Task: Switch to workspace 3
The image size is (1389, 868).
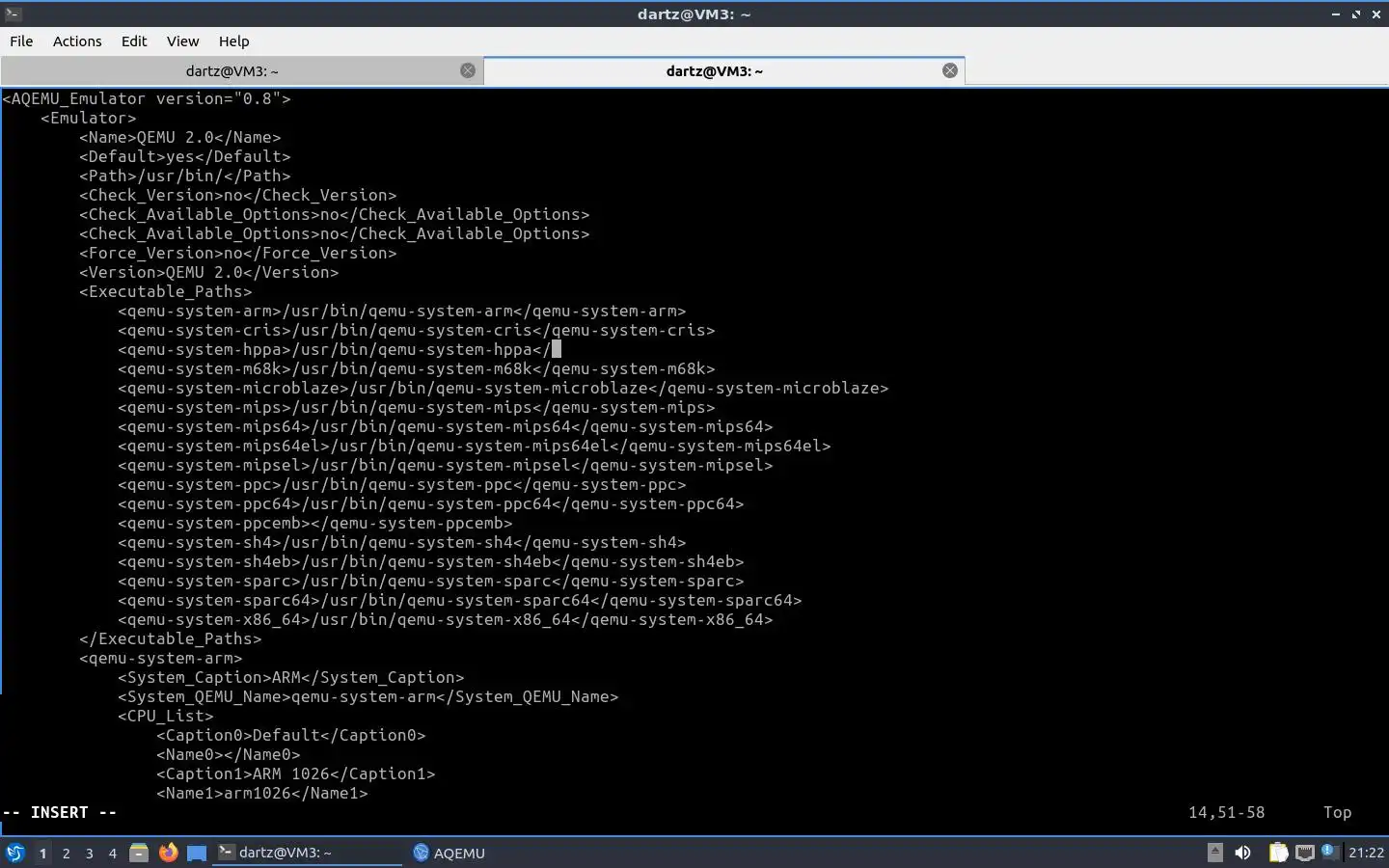Action: tap(90, 853)
